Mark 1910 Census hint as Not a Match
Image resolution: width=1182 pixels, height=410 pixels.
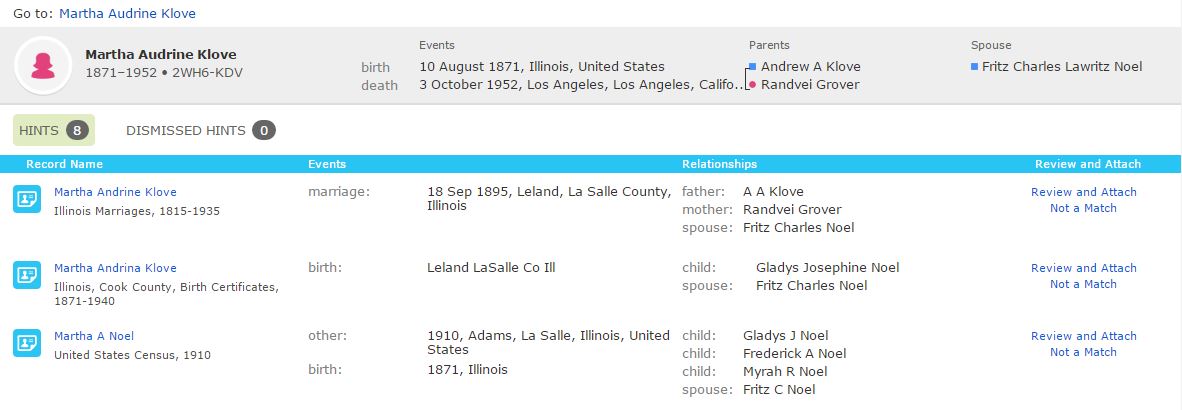1083,352
